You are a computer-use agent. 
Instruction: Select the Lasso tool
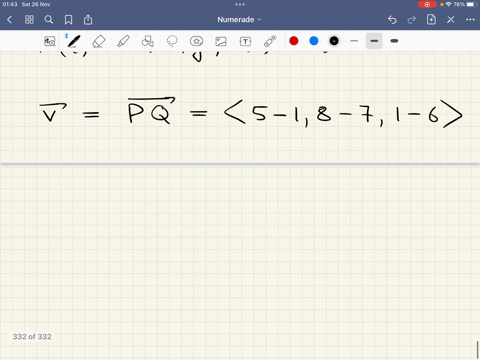coord(172,41)
